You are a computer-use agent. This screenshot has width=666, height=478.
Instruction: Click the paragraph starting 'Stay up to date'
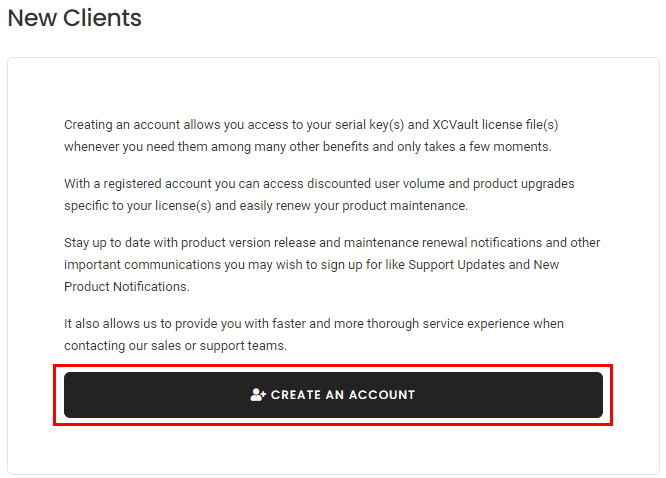click(332, 264)
